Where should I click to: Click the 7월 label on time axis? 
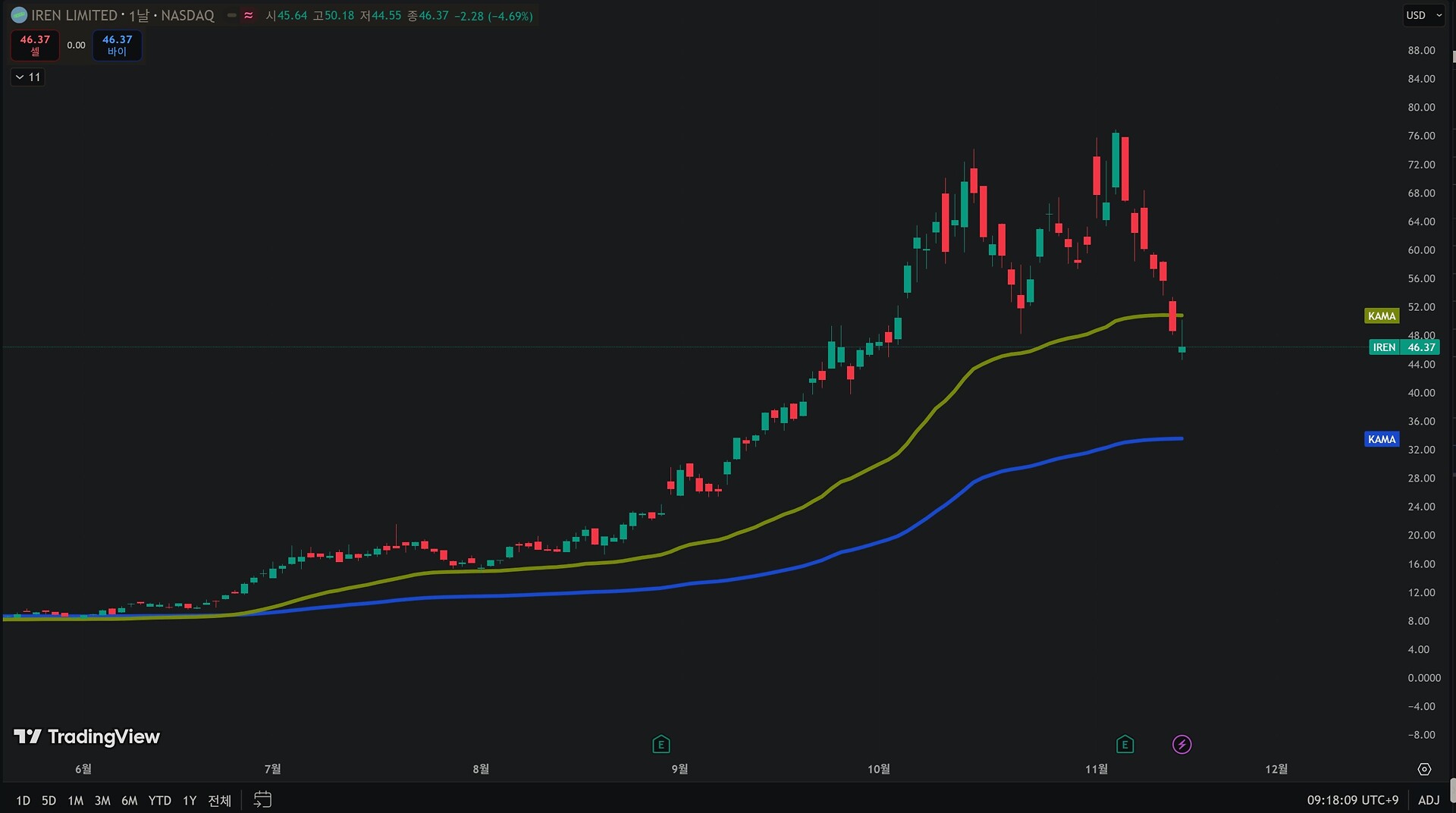point(273,769)
